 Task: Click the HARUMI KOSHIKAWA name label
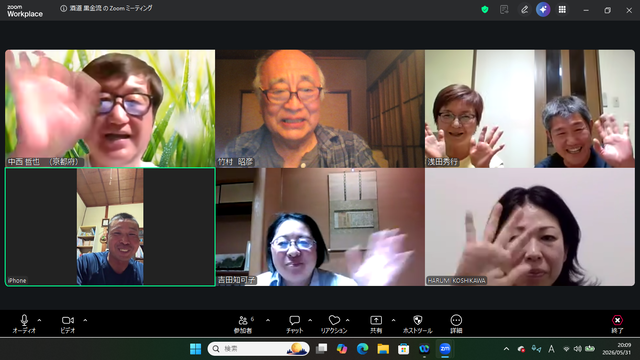(457, 280)
